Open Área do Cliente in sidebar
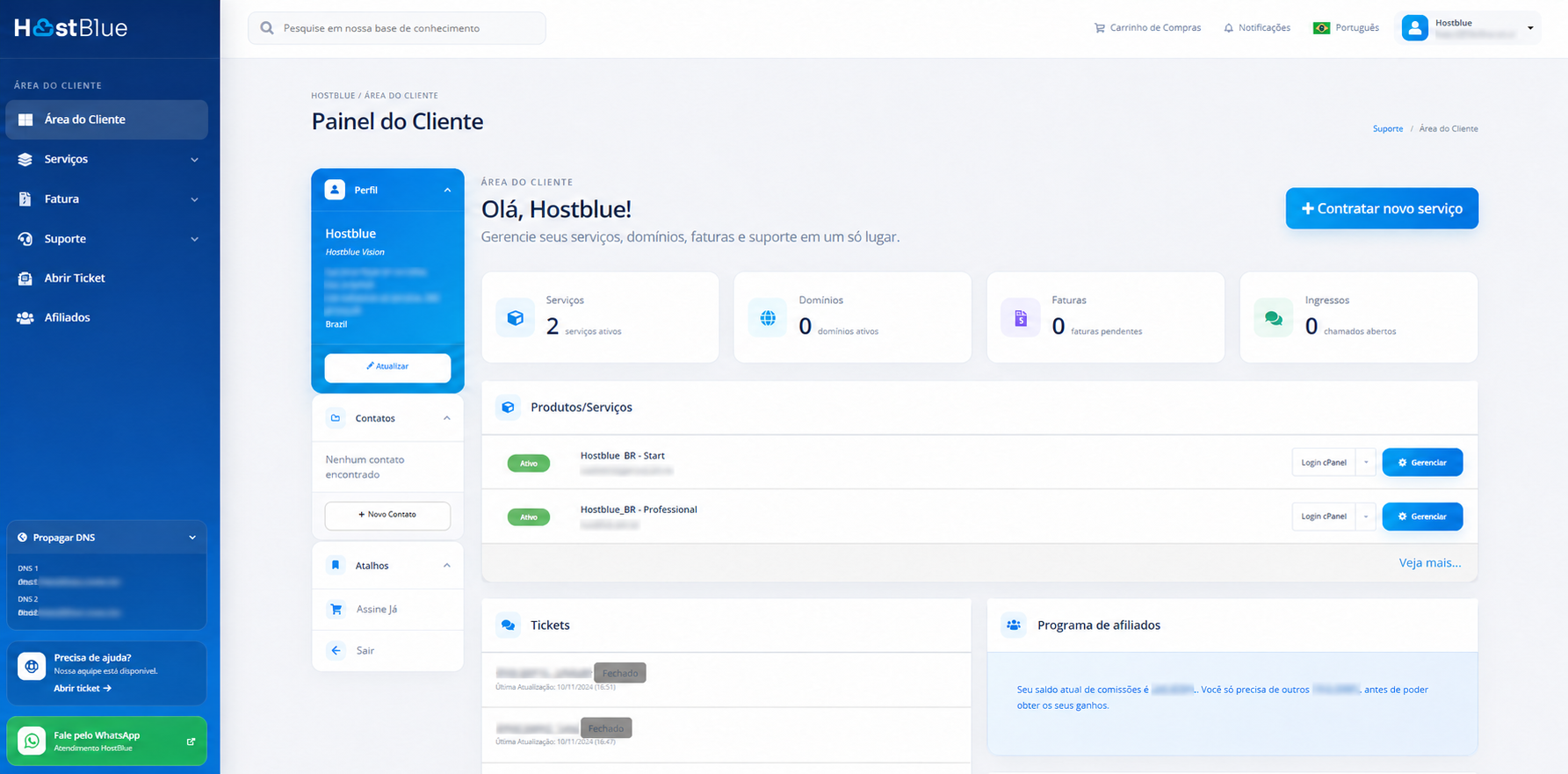This screenshot has width=1568, height=774. click(107, 119)
